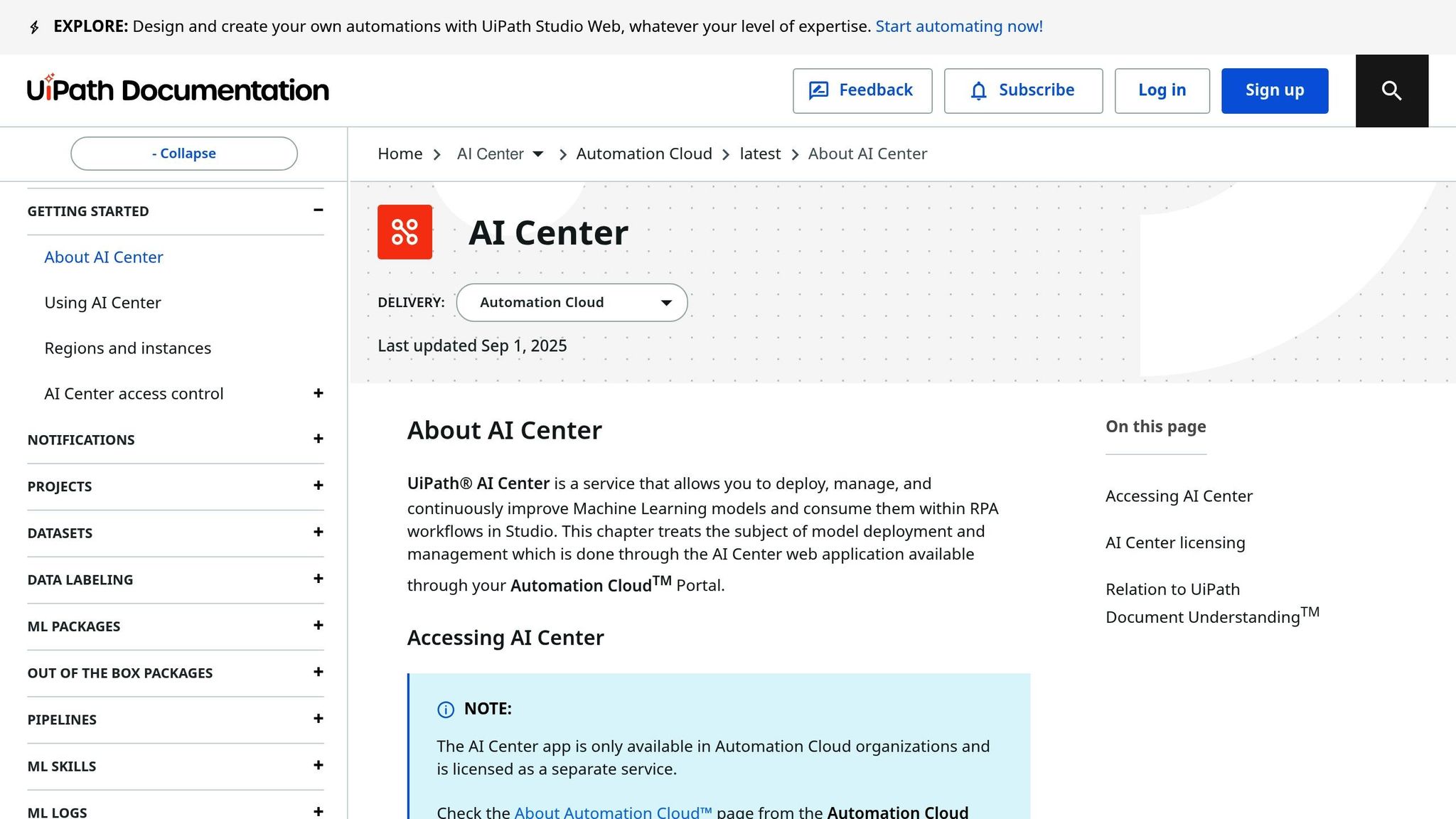Open the AI Center breadcrumb dropdown
This screenshot has height=819, width=1456.
539,154
